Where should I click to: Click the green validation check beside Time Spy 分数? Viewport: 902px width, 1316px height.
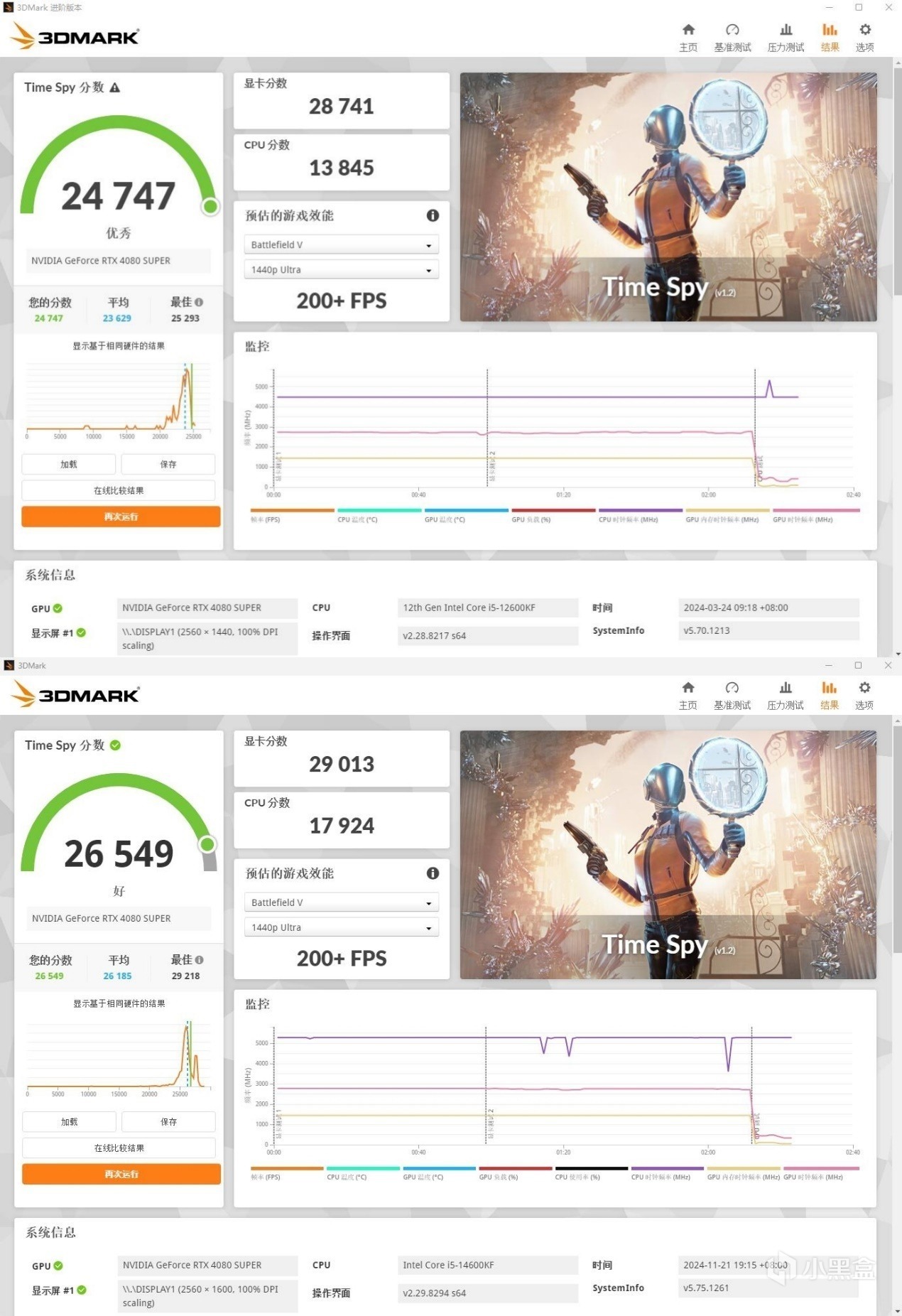(x=116, y=745)
